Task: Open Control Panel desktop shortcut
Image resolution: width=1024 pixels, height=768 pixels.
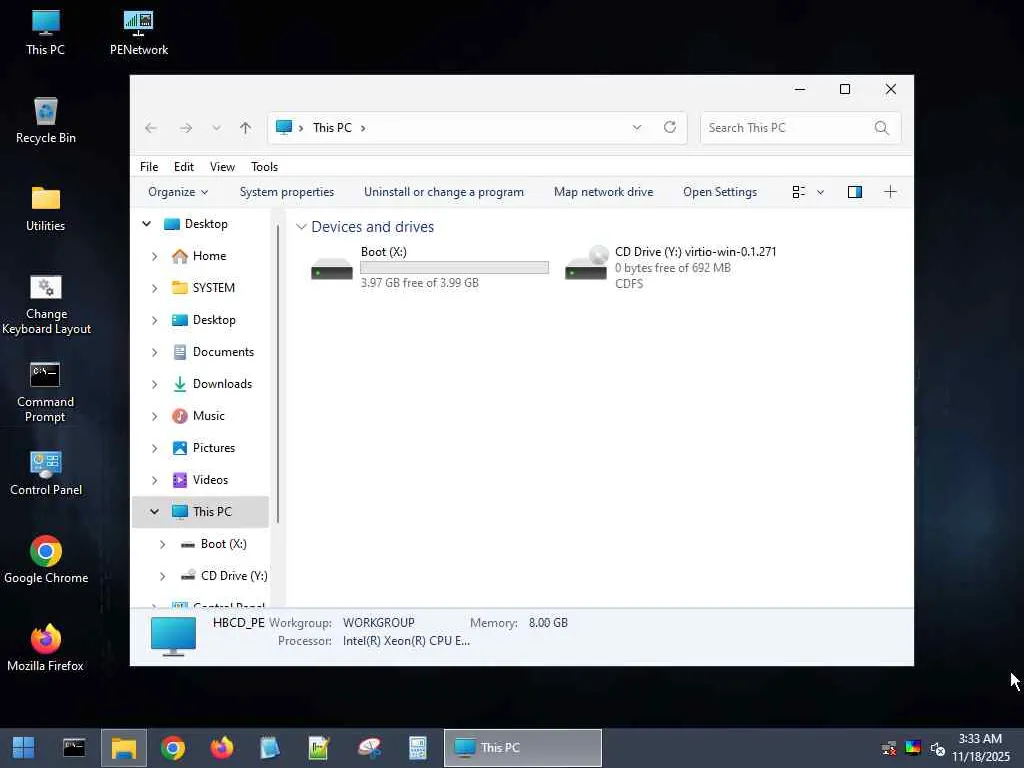Action: (x=46, y=473)
